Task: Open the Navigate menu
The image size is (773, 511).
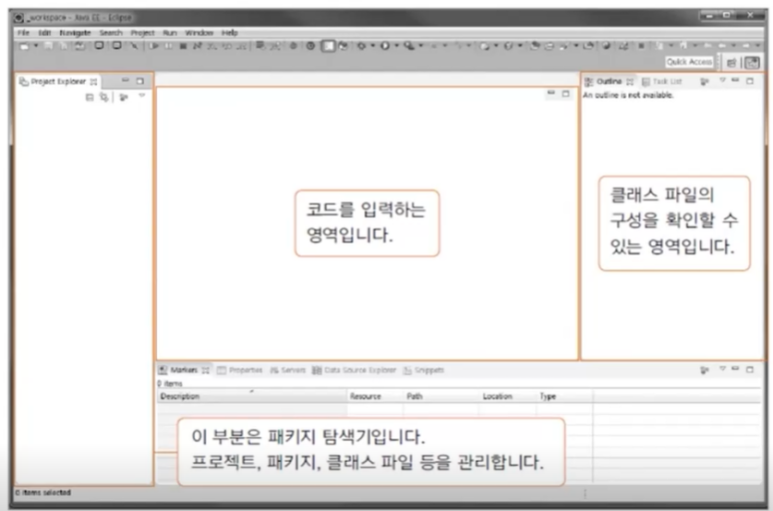Action: click(75, 33)
